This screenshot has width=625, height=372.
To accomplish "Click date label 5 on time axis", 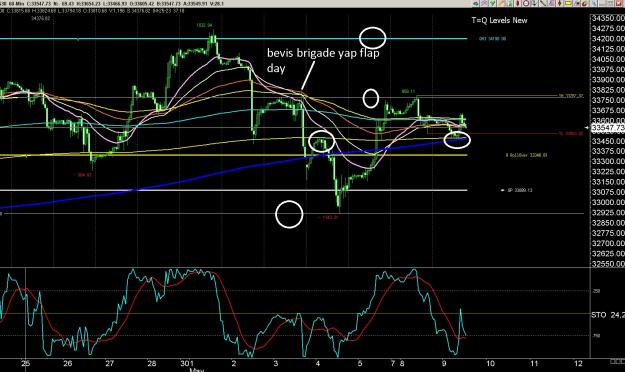I will coord(360,363).
